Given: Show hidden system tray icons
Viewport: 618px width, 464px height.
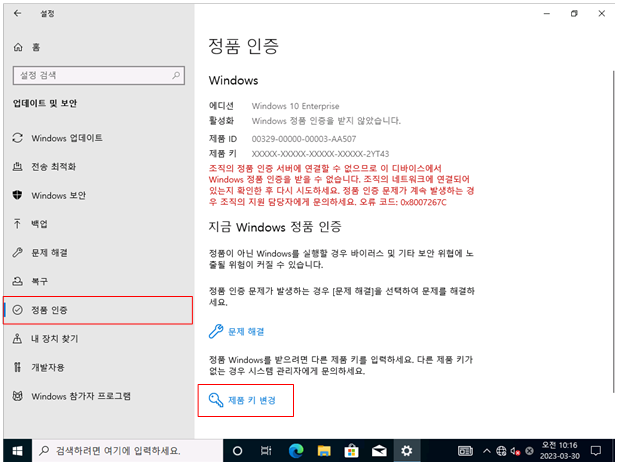Looking at the screenshot, I should [487, 451].
